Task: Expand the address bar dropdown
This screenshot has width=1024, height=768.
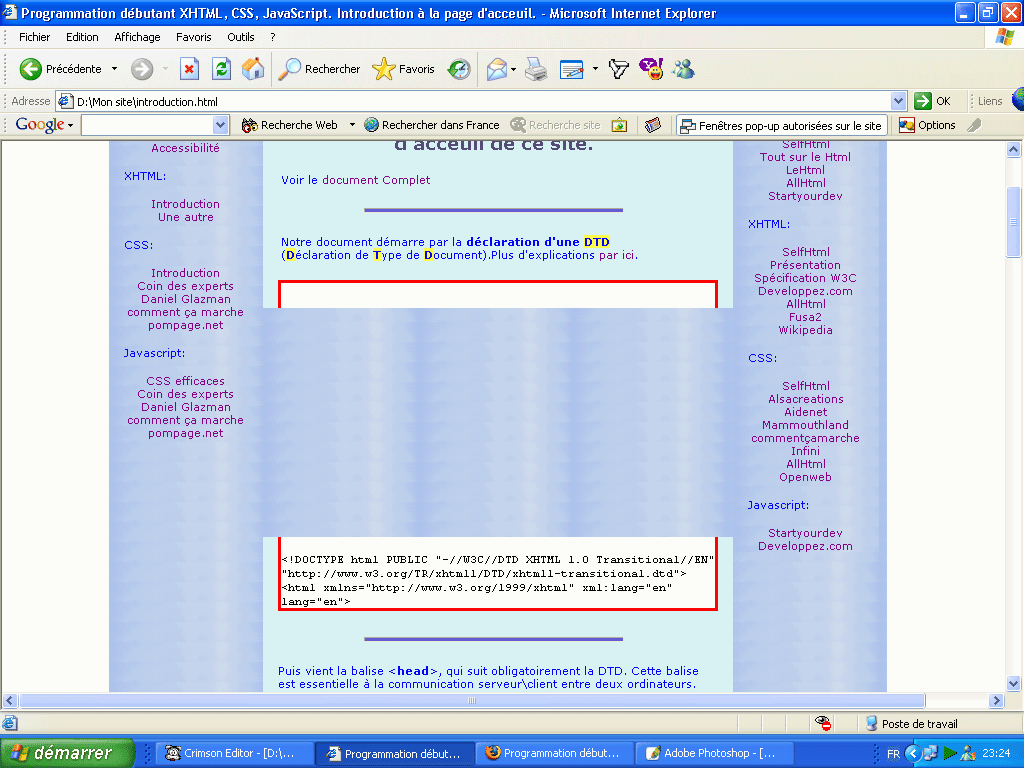Action: 898,101
